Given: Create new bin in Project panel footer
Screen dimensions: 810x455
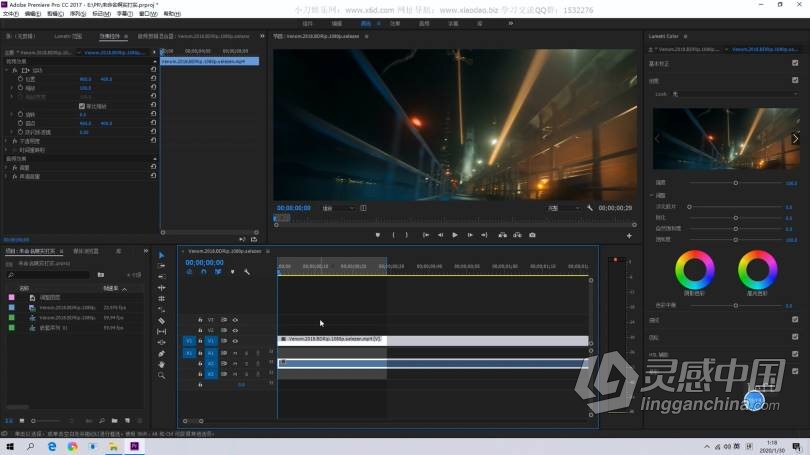Looking at the screenshot, I should (114, 421).
